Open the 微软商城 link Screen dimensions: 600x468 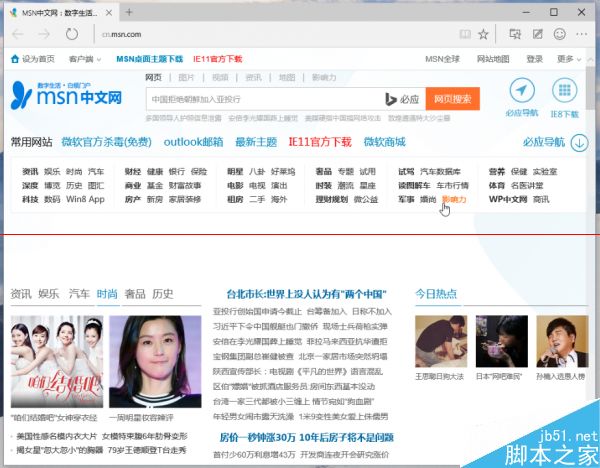(385, 142)
